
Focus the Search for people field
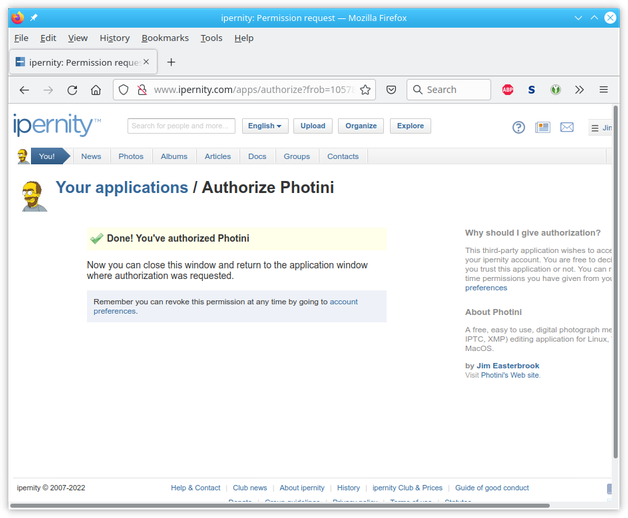181,126
